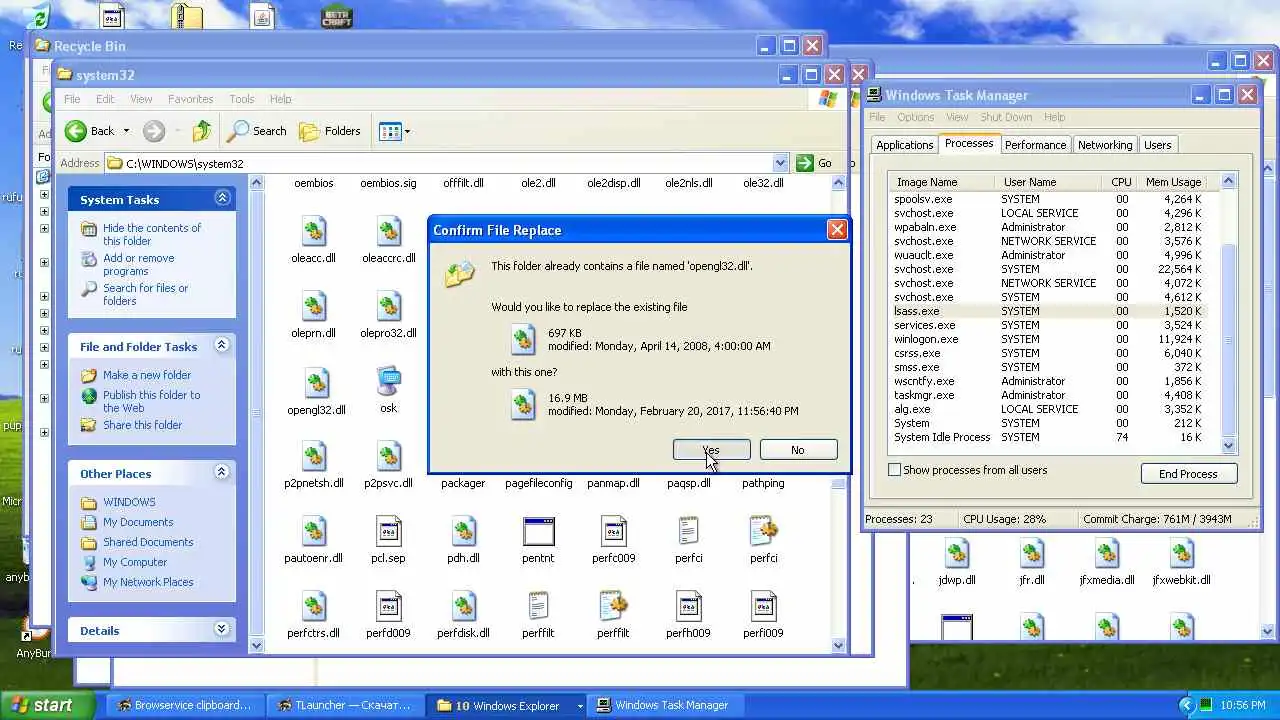Collapse the System Tasks panel
1280x720 pixels.
[222, 198]
